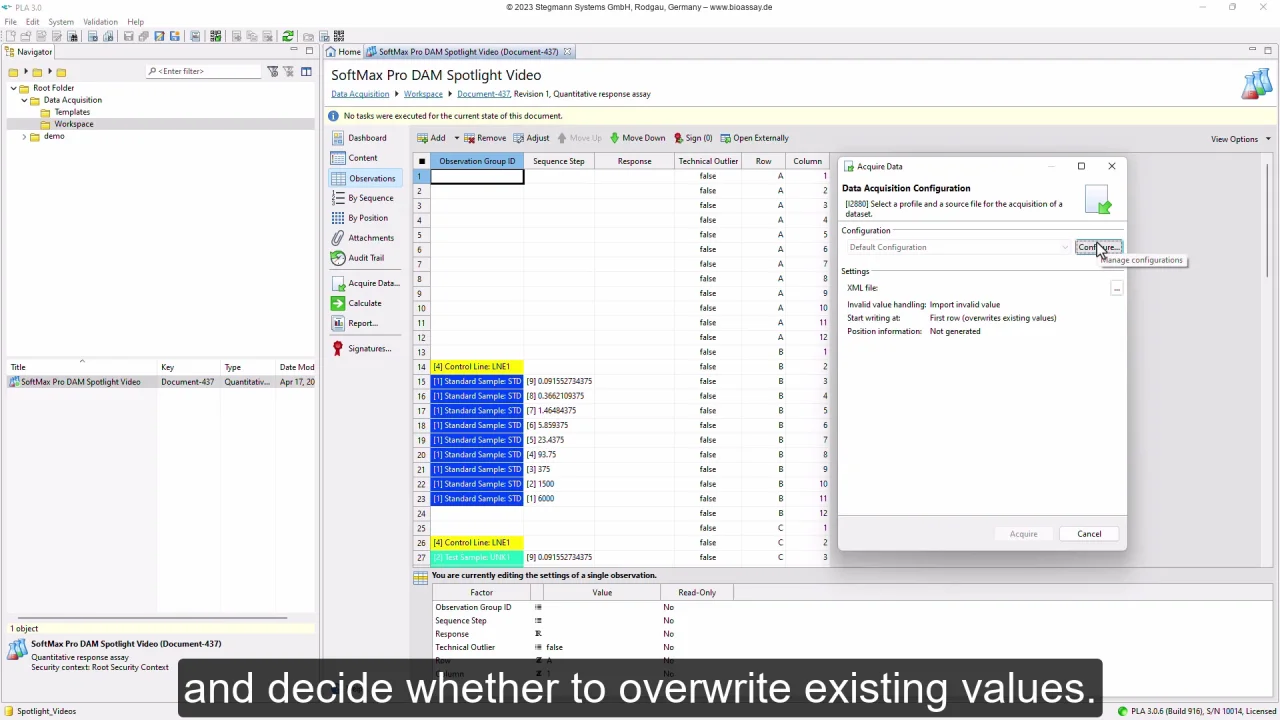Follow the Workspace breadcrumb link
The height and width of the screenshot is (720, 1280).
[423, 94]
